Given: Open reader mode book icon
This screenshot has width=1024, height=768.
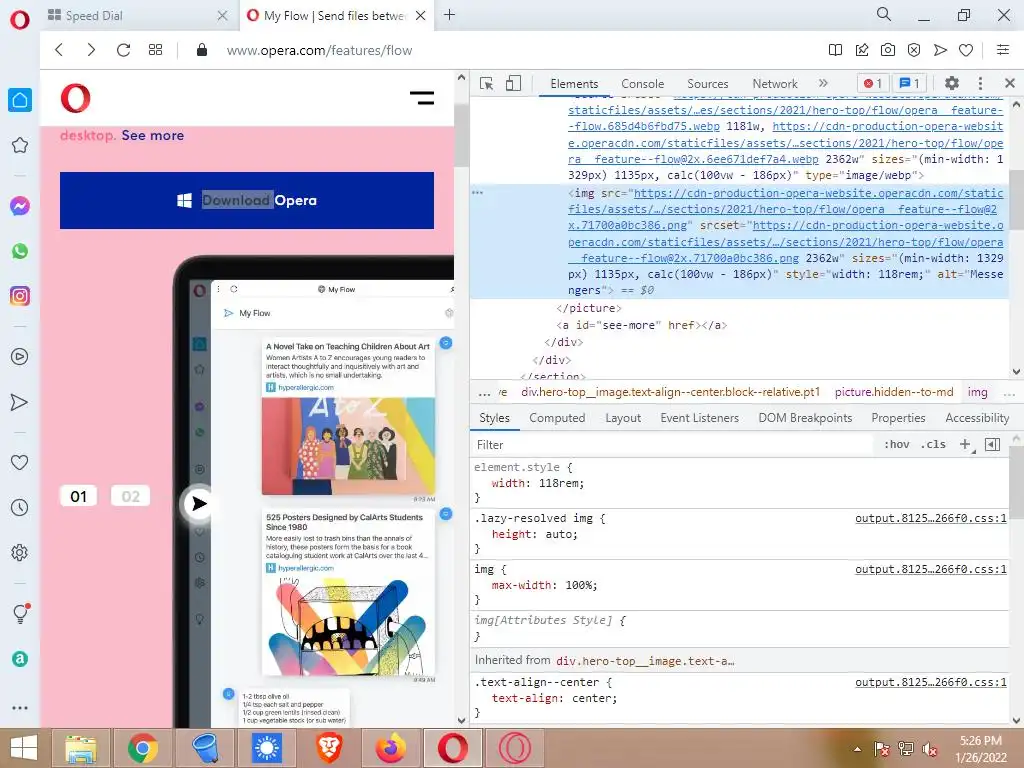Looking at the screenshot, I should click(x=835, y=50).
